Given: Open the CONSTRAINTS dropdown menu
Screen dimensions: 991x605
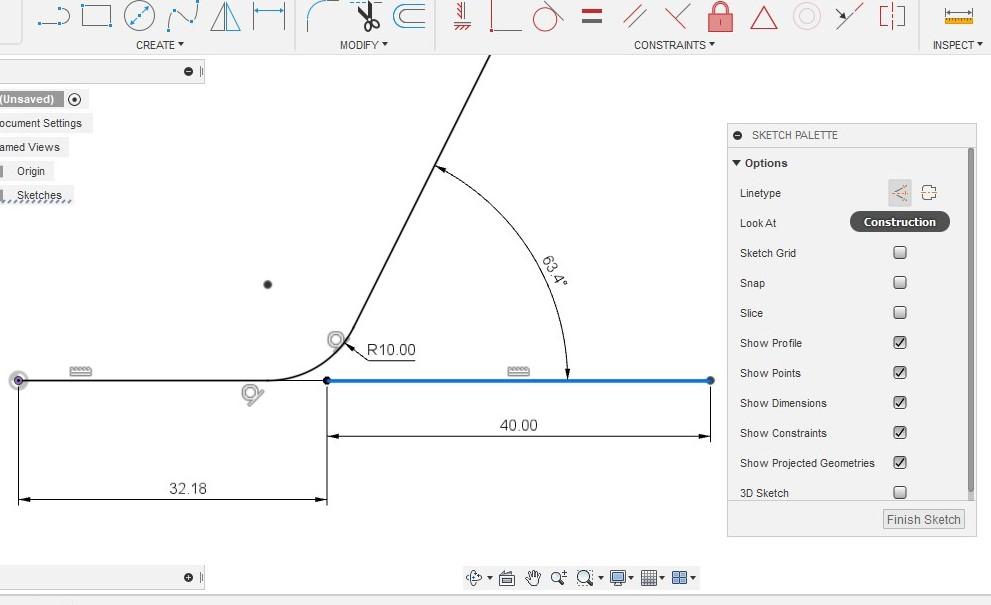Looking at the screenshot, I should coord(674,45).
